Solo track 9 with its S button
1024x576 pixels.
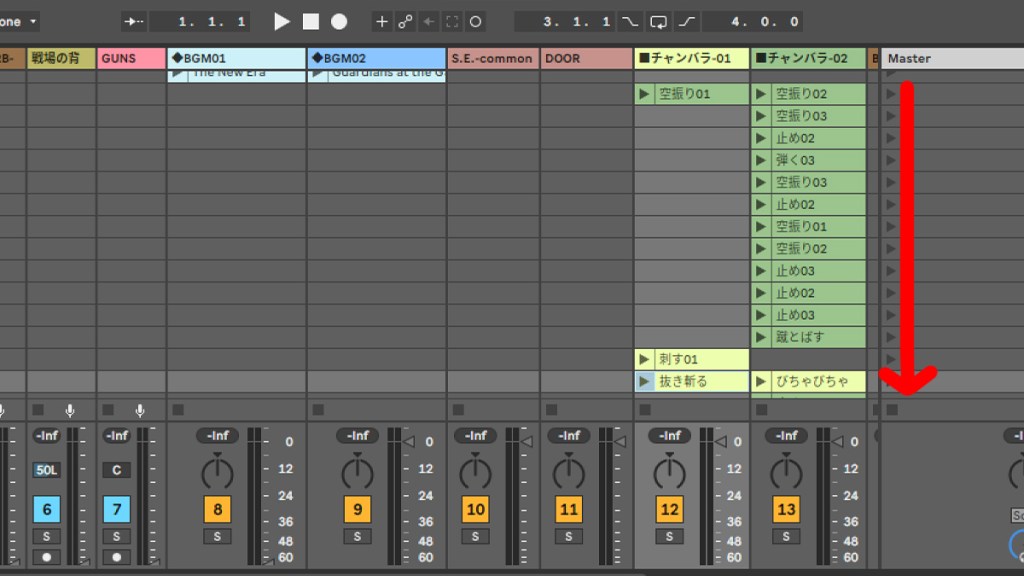pyautogui.click(x=357, y=537)
